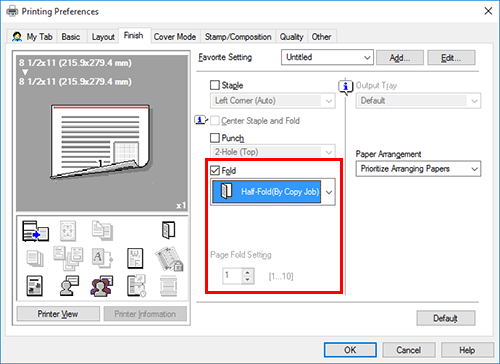Switch to the Basic tab

tap(71, 37)
